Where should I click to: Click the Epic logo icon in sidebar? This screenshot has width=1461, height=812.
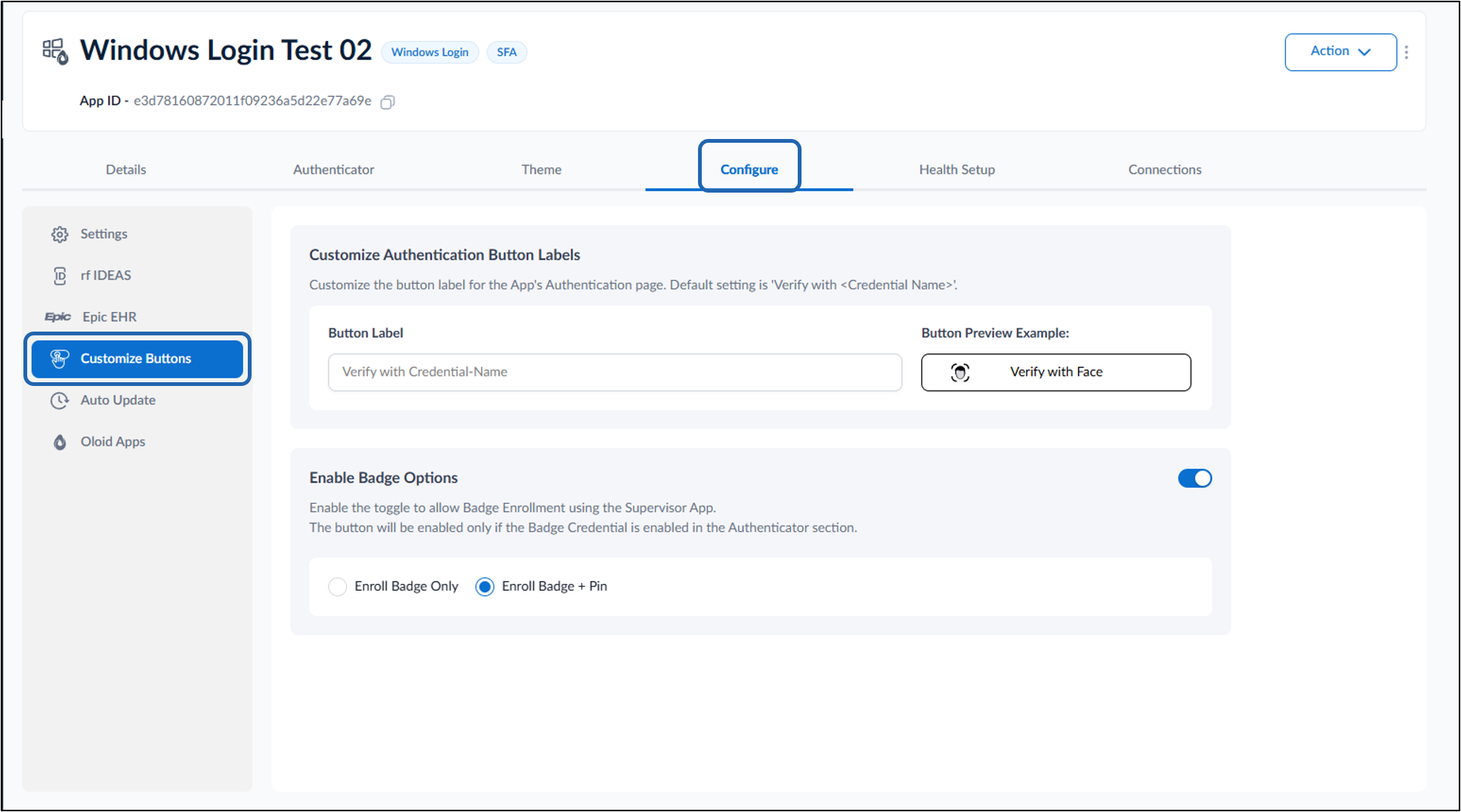(x=57, y=317)
